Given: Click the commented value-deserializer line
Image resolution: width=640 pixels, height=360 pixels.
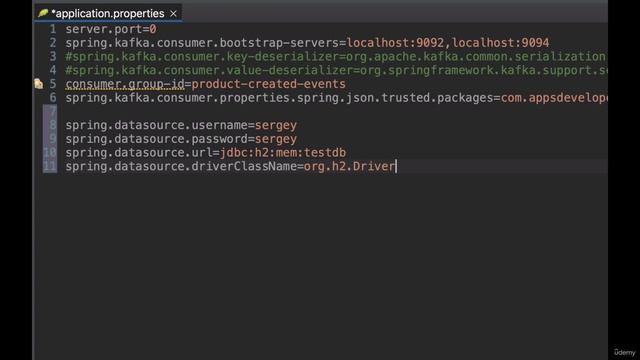Looking at the screenshot, I should point(336,70).
